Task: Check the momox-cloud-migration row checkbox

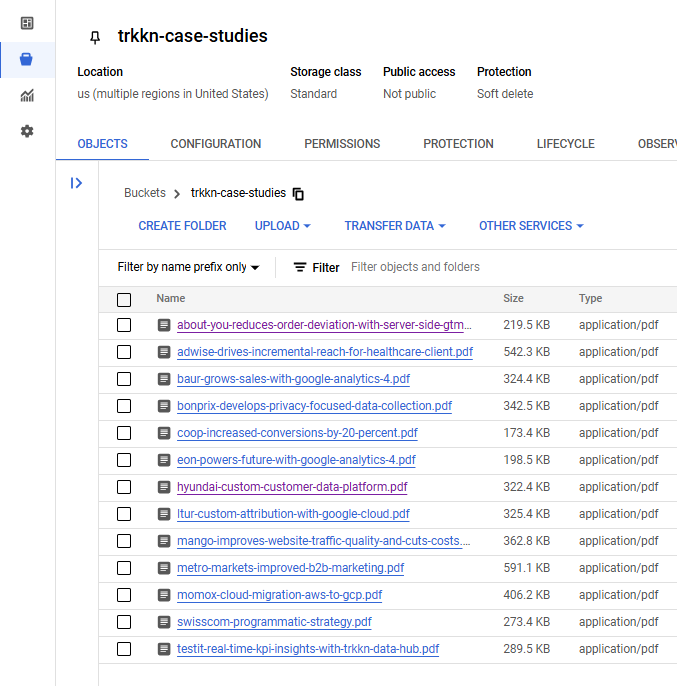Action: click(124, 595)
